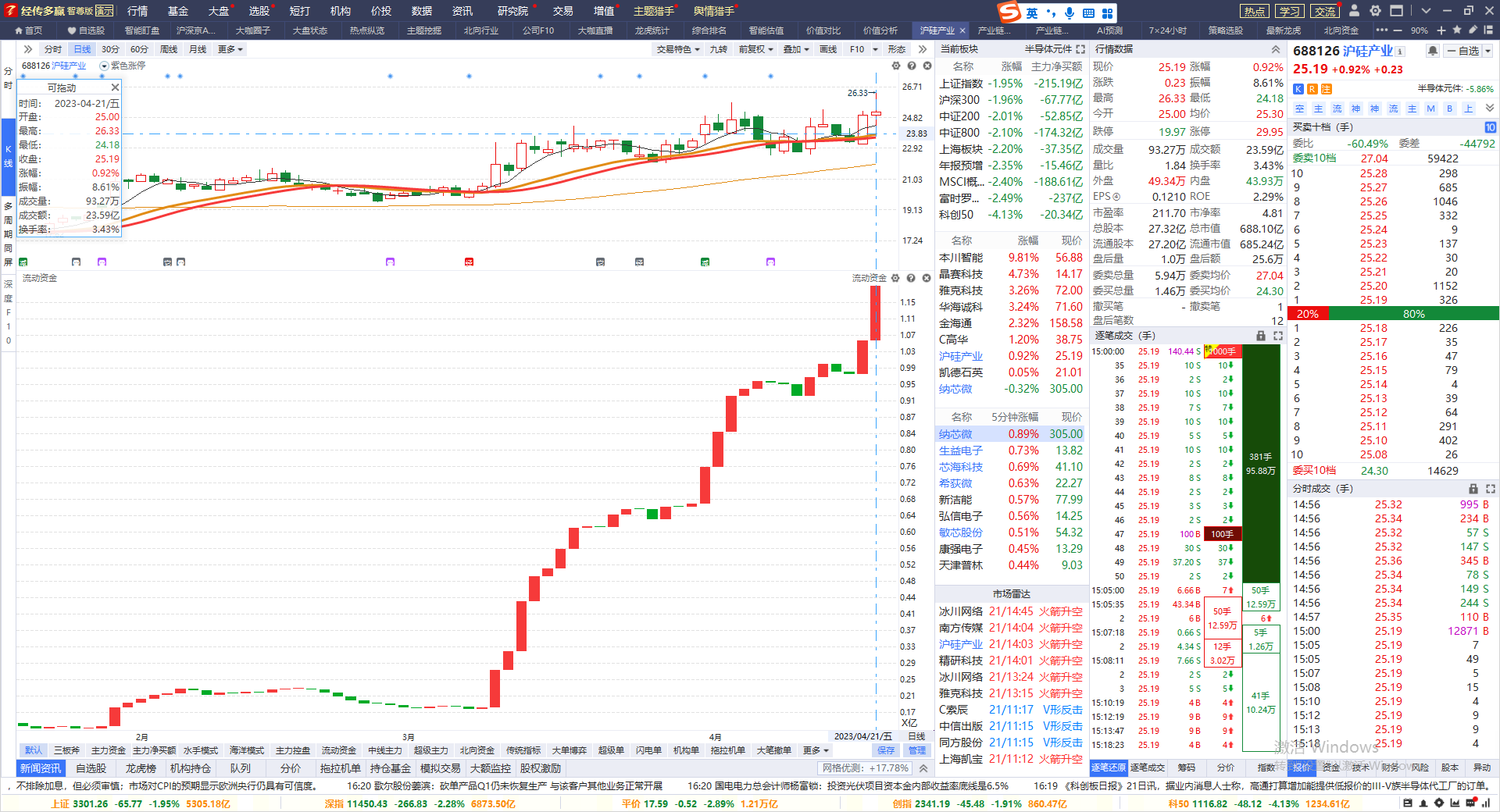Open the 自选 dropdown arrow
1500x812 pixels.
pyautogui.click(x=1487, y=51)
